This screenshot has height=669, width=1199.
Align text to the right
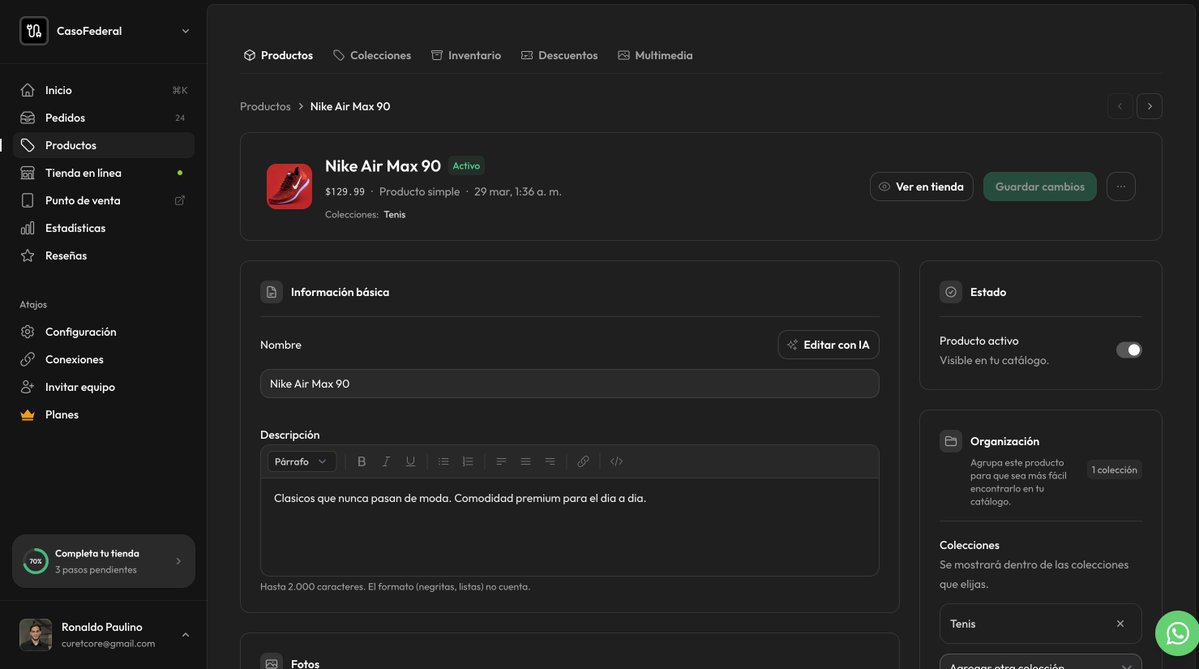click(550, 462)
